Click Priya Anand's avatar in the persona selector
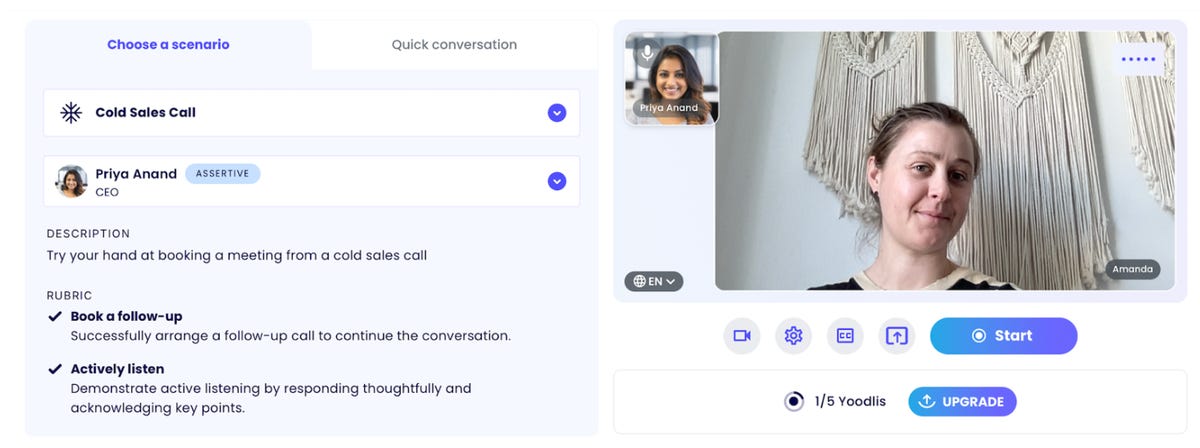 tap(72, 181)
